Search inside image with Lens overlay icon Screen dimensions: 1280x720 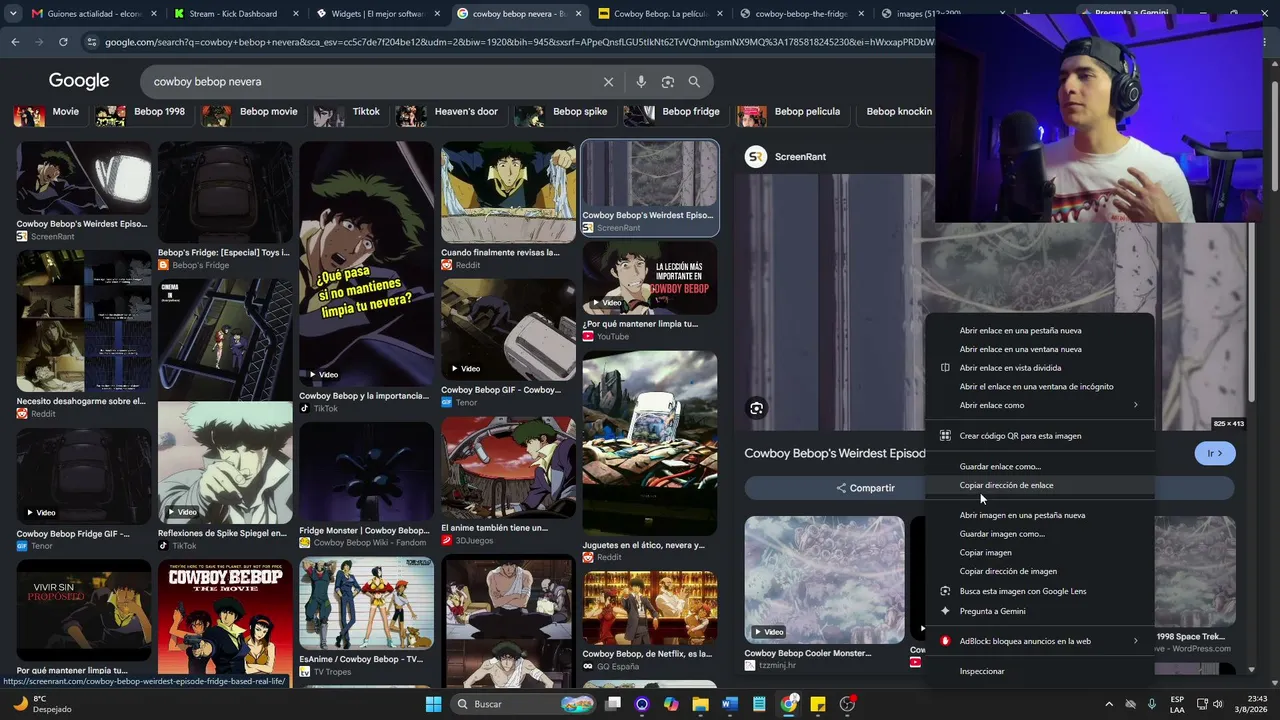756,408
